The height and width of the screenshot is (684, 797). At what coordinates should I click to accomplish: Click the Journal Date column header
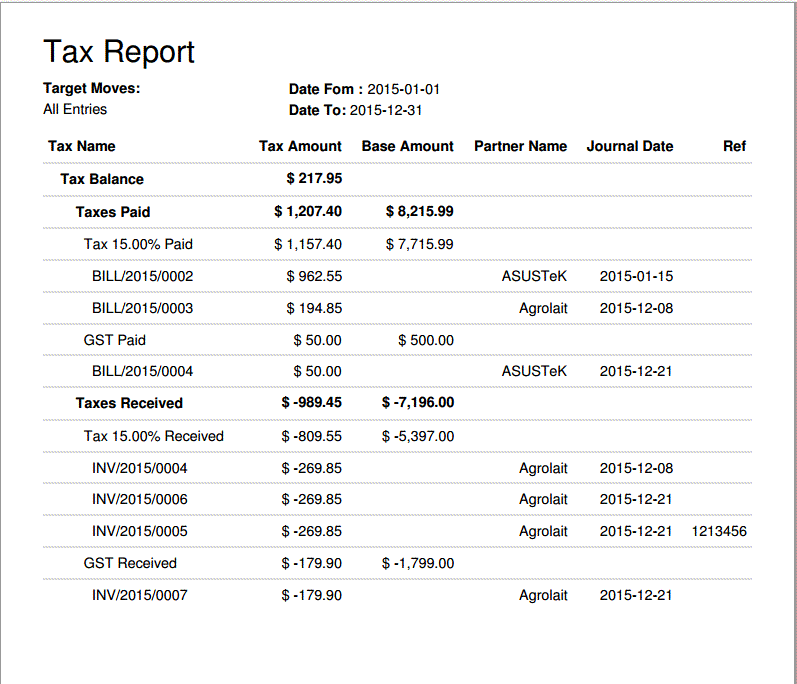629,146
